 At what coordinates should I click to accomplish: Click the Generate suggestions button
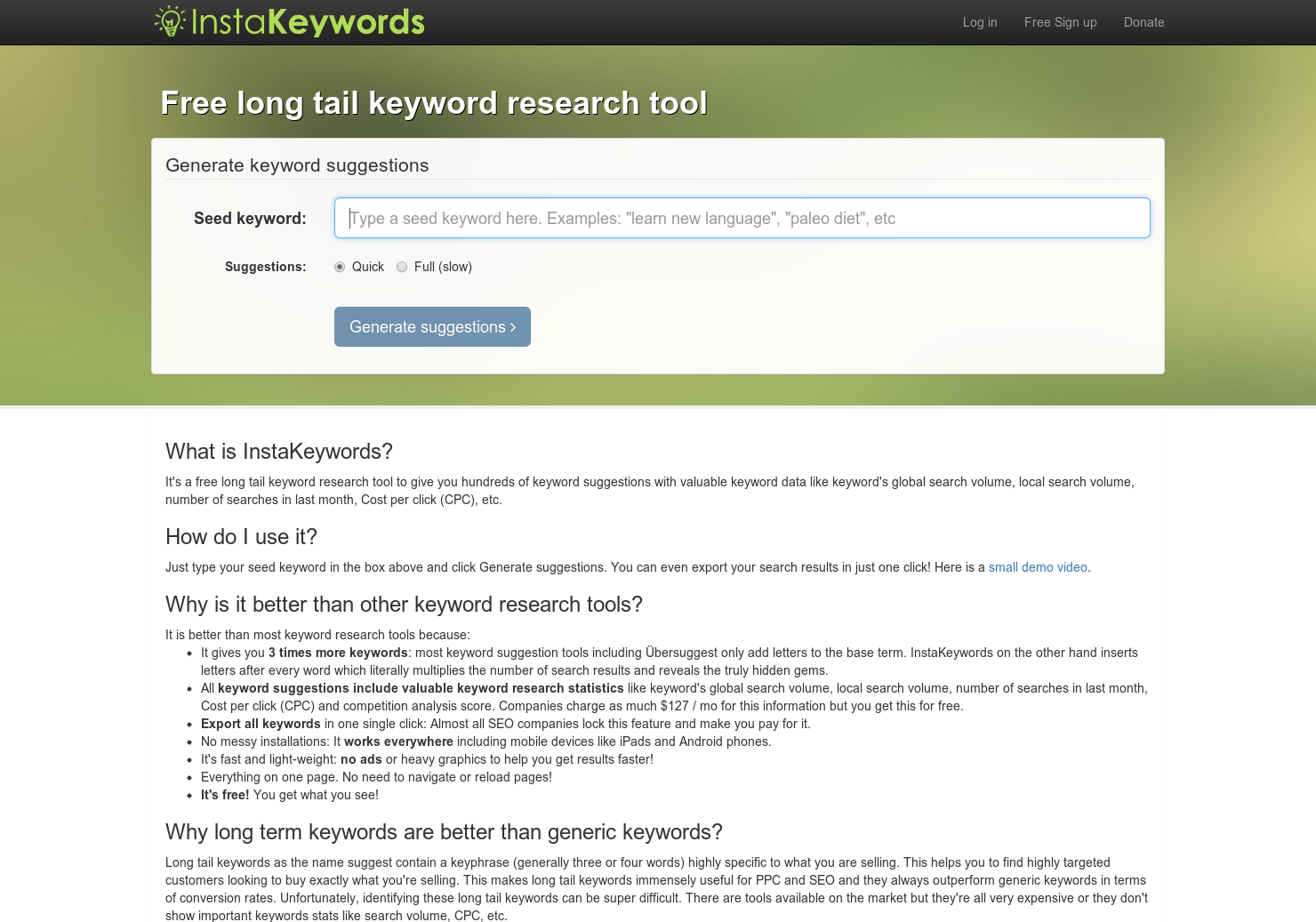[x=432, y=327]
